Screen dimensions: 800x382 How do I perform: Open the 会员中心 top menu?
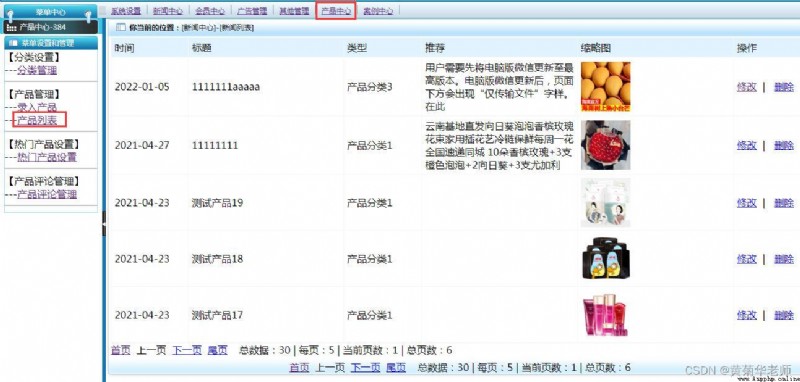(x=210, y=11)
